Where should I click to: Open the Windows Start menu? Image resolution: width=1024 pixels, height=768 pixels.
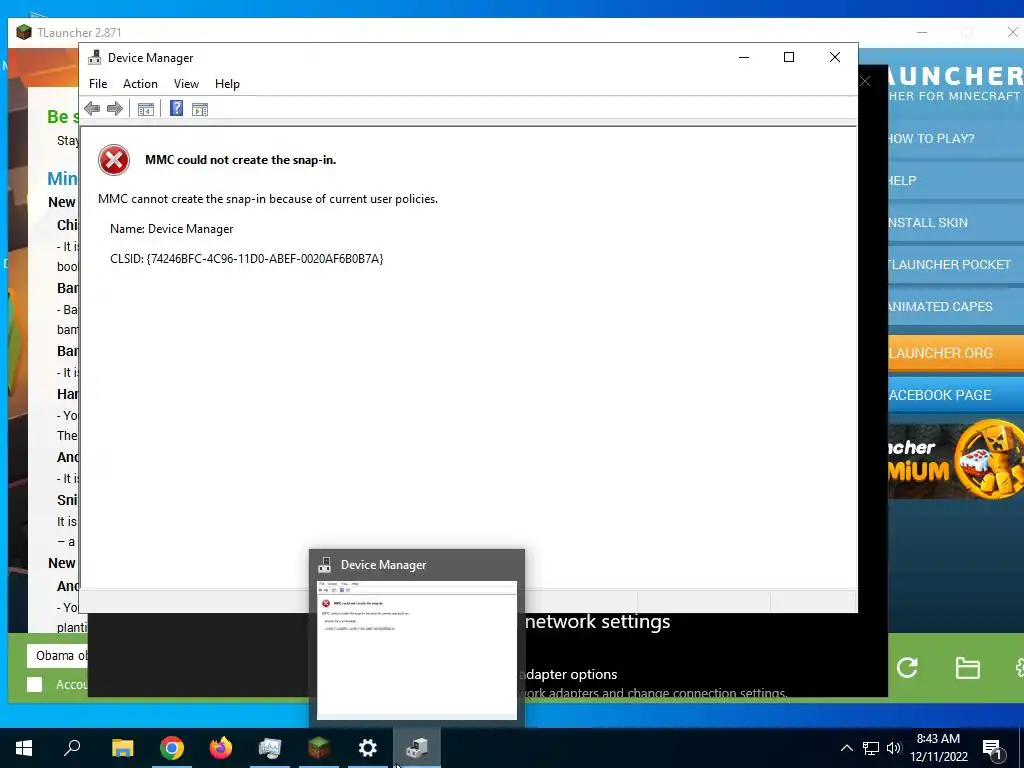(x=24, y=748)
